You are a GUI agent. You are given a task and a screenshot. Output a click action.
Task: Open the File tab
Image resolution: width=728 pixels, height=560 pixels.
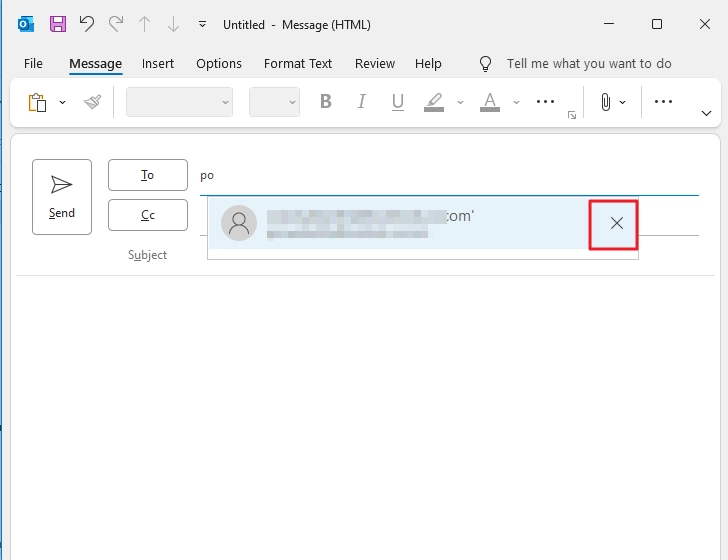pyautogui.click(x=33, y=64)
